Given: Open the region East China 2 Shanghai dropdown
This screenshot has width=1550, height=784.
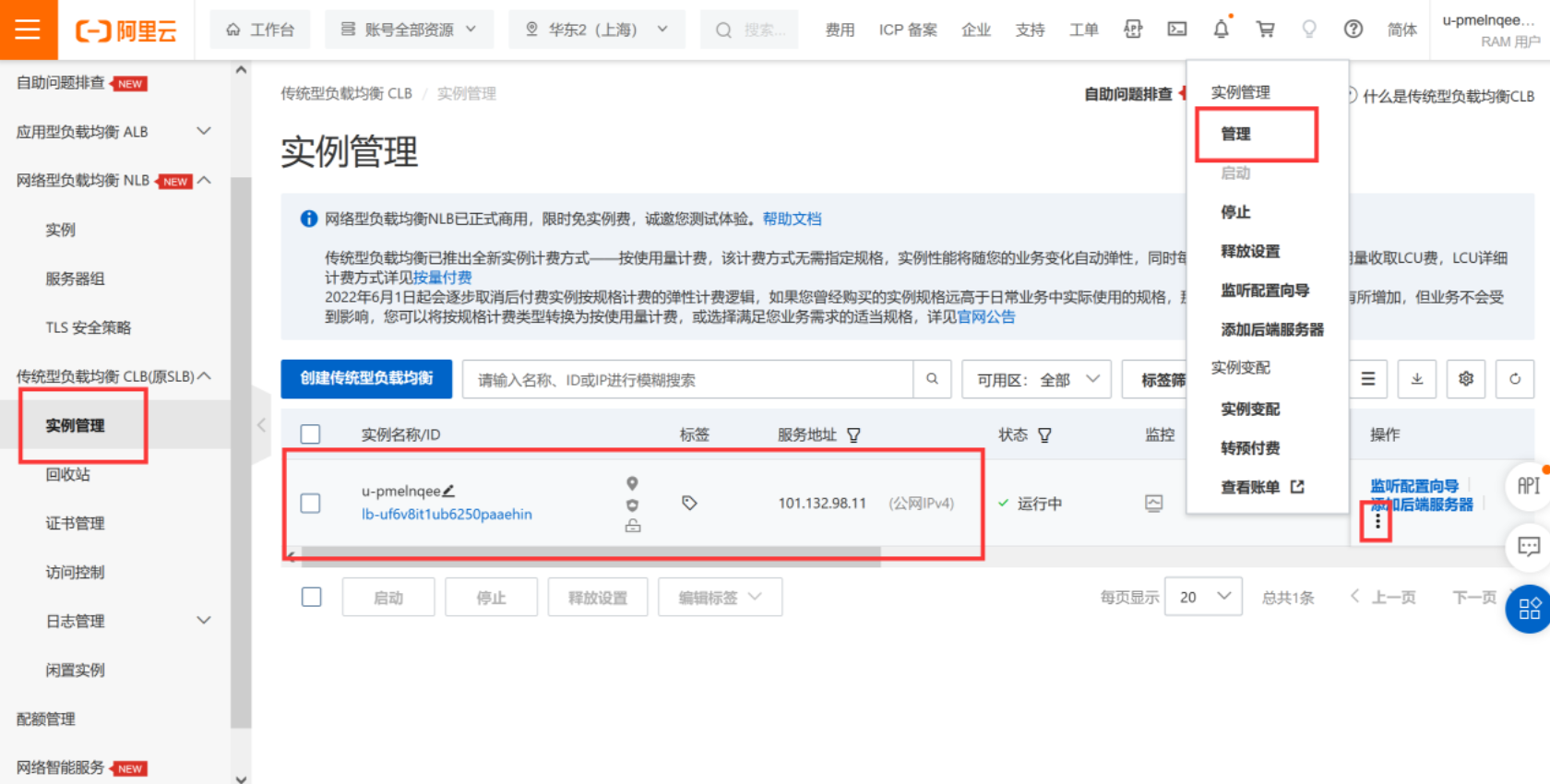Looking at the screenshot, I should (x=596, y=30).
